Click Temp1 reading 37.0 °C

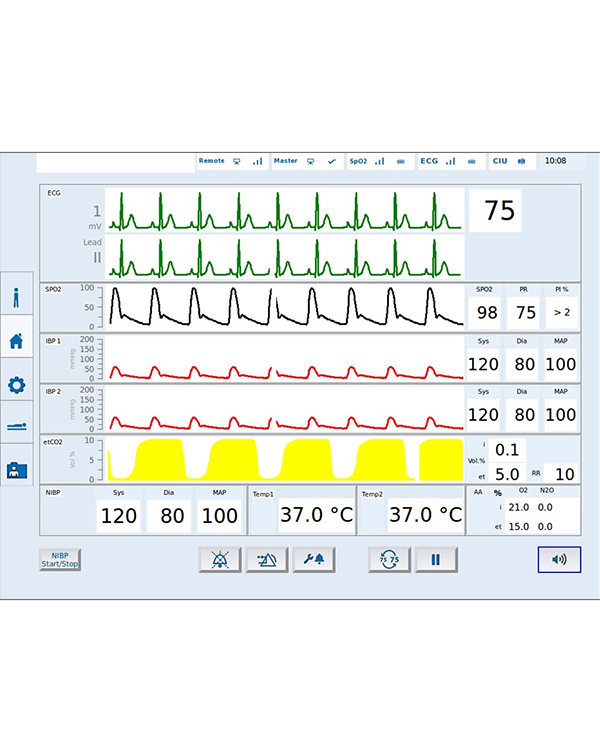317,515
